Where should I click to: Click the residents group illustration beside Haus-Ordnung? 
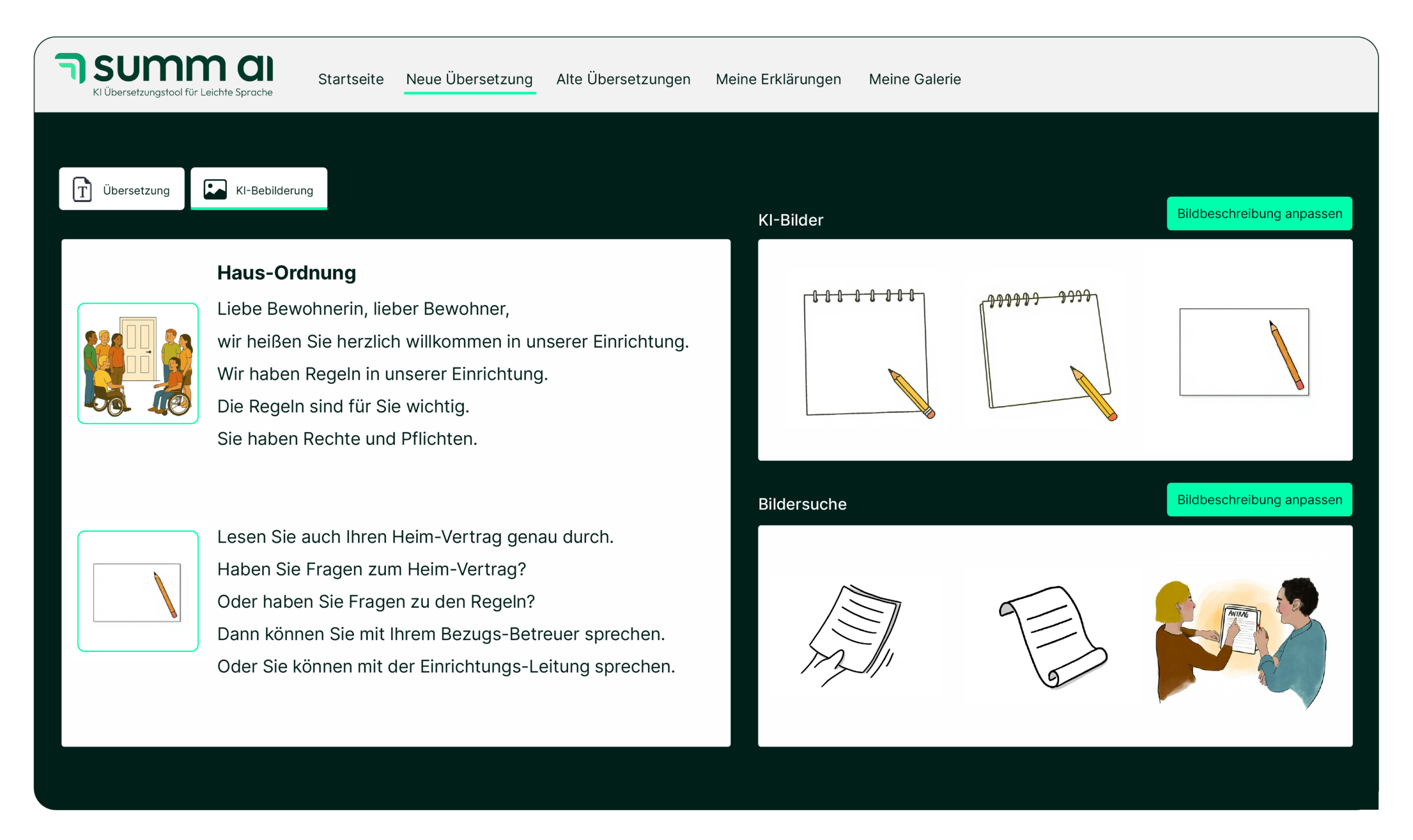pyautogui.click(x=138, y=363)
